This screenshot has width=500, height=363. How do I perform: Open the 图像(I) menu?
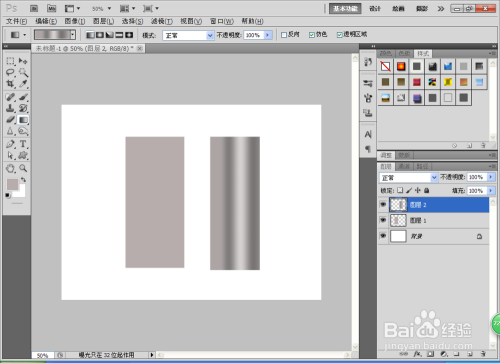click(x=75, y=21)
